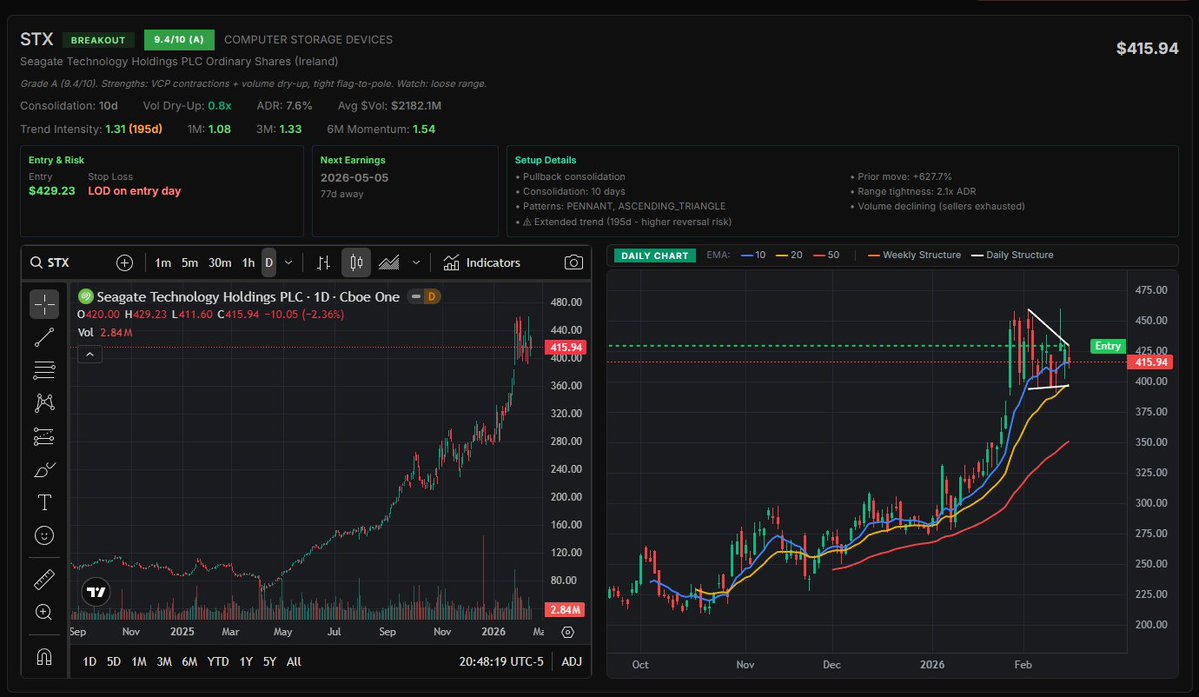The width and height of the screenshot is (1199, 697).
Task: Switch to area chart style
Action: coord(389,263)
